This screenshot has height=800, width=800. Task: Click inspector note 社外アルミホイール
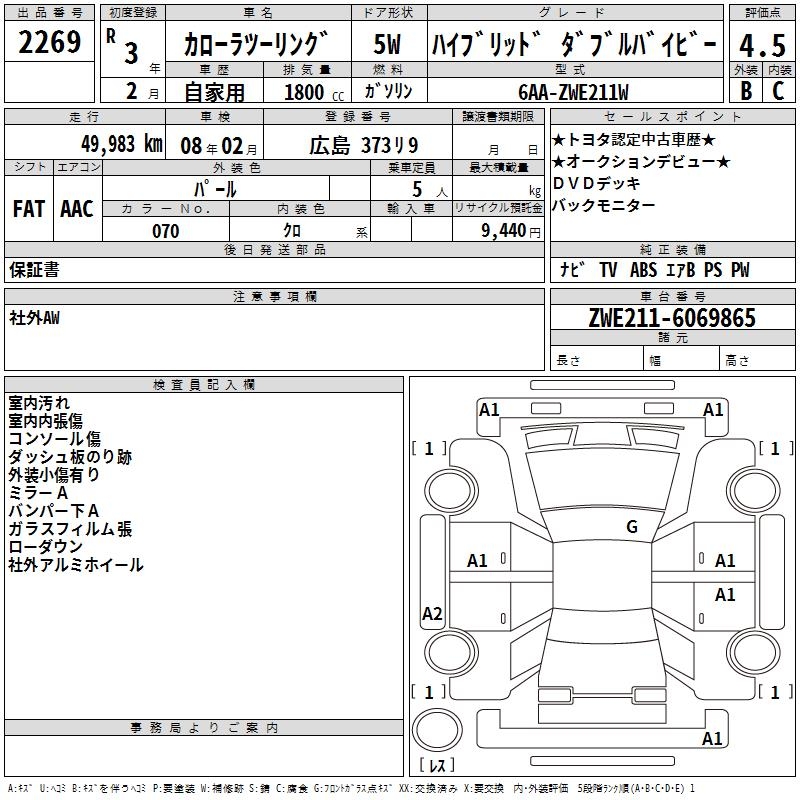76,565
